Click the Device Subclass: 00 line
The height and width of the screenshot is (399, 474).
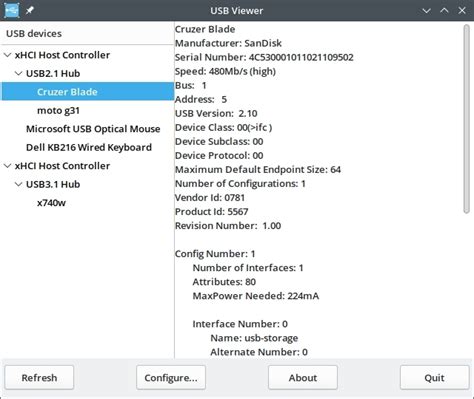(x=219, y=141)
